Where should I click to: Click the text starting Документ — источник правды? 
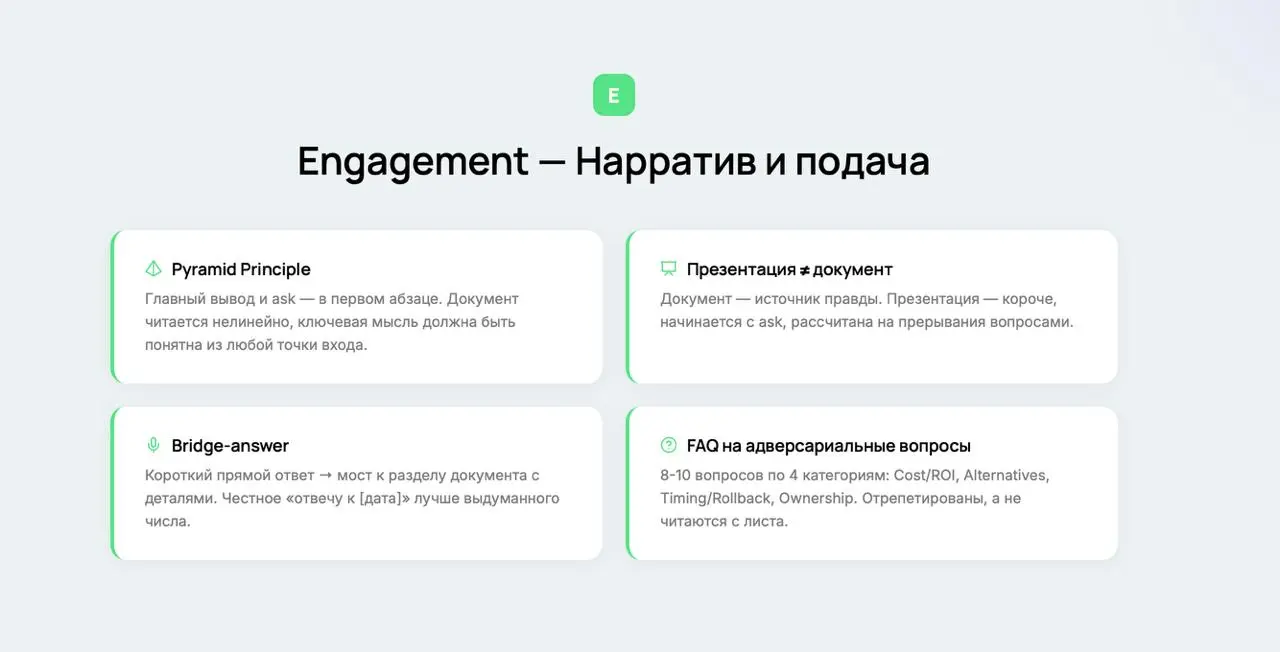click(867, 310)
